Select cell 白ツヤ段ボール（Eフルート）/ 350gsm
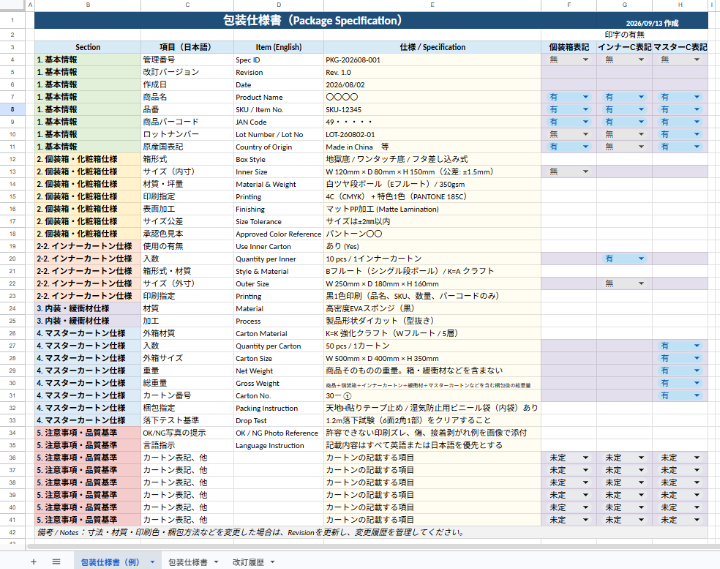 point(432,184)
